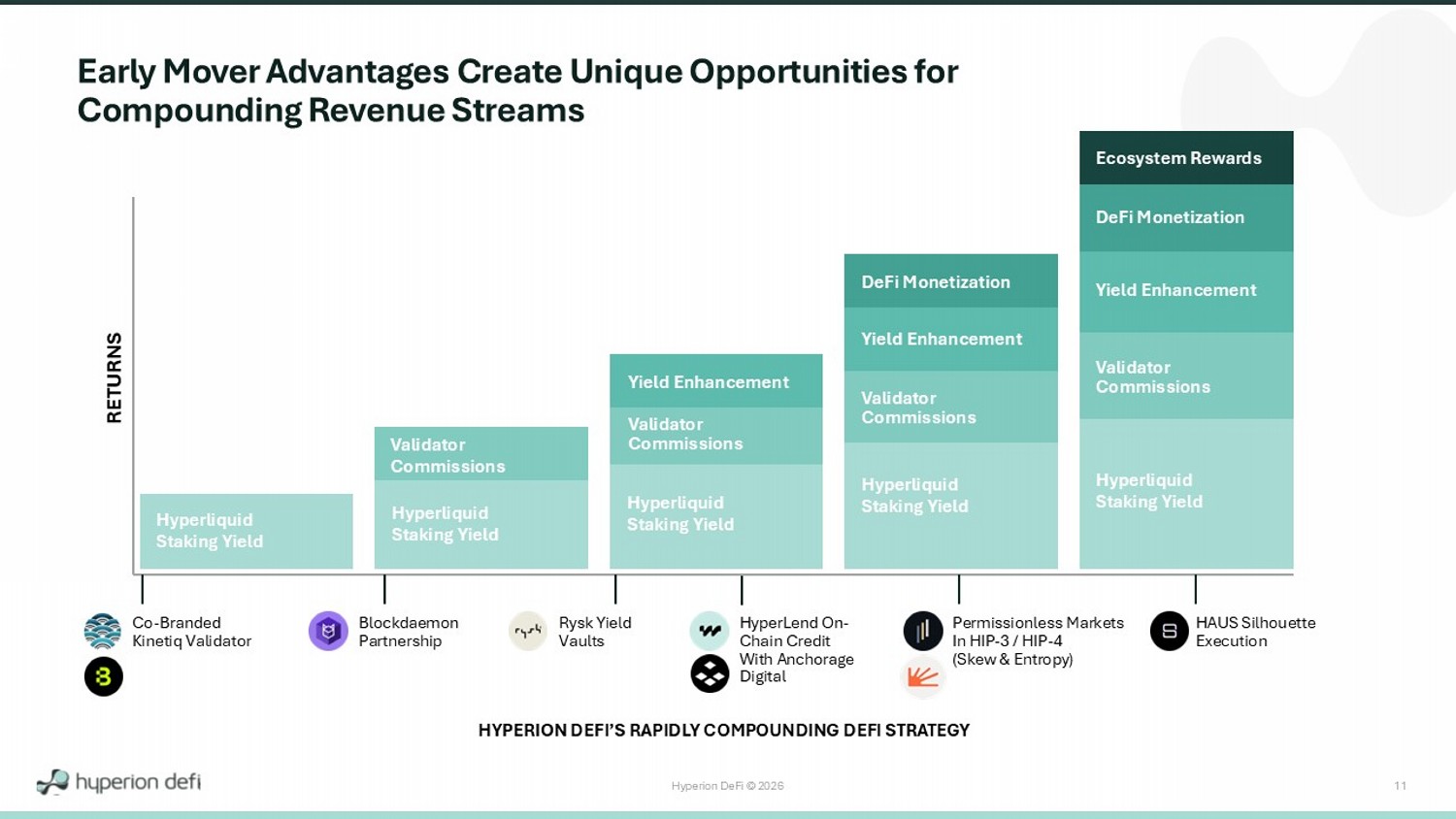Click the Kinetiq wave logo icon

click(103, 632)
